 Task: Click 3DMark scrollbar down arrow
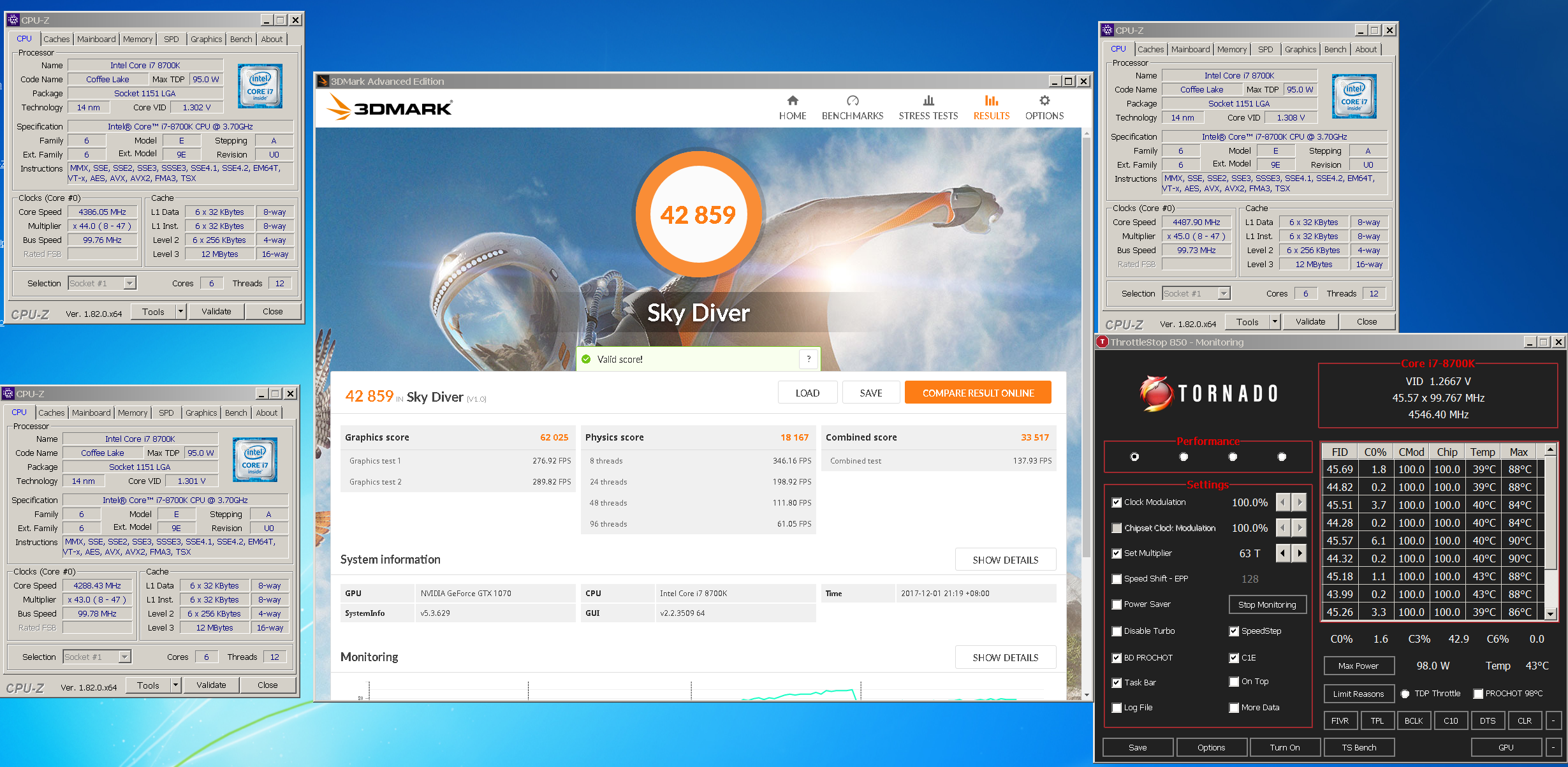pos(1087,695)
